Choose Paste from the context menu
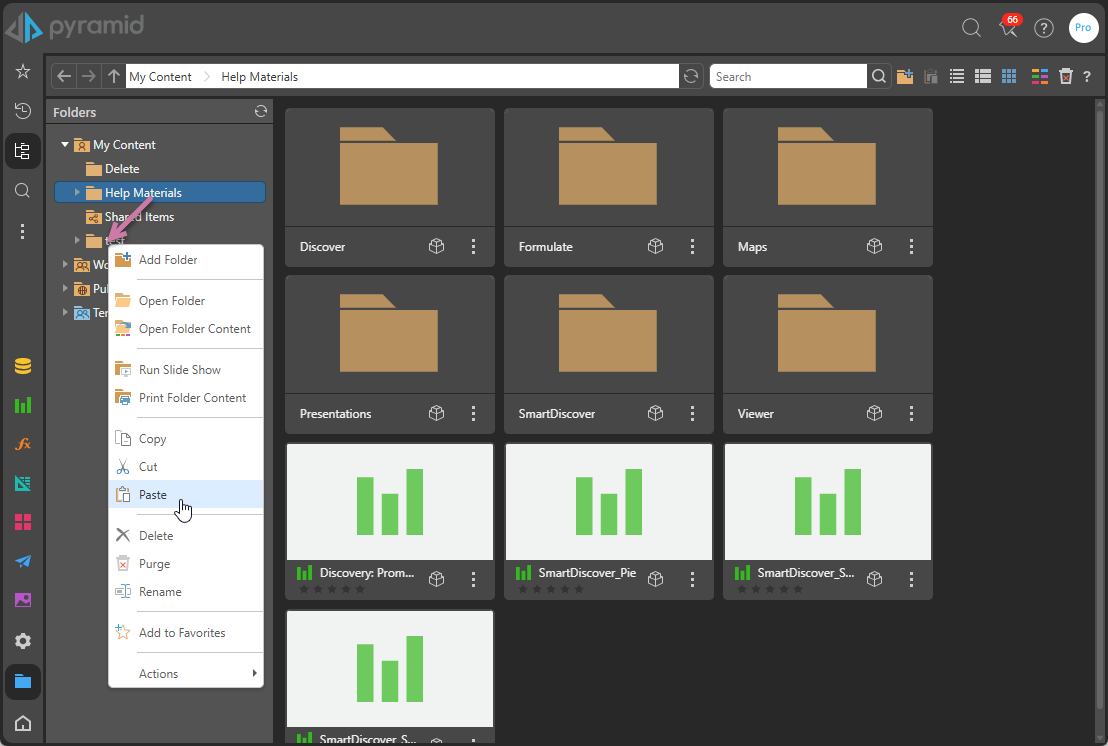 [153, 495]
